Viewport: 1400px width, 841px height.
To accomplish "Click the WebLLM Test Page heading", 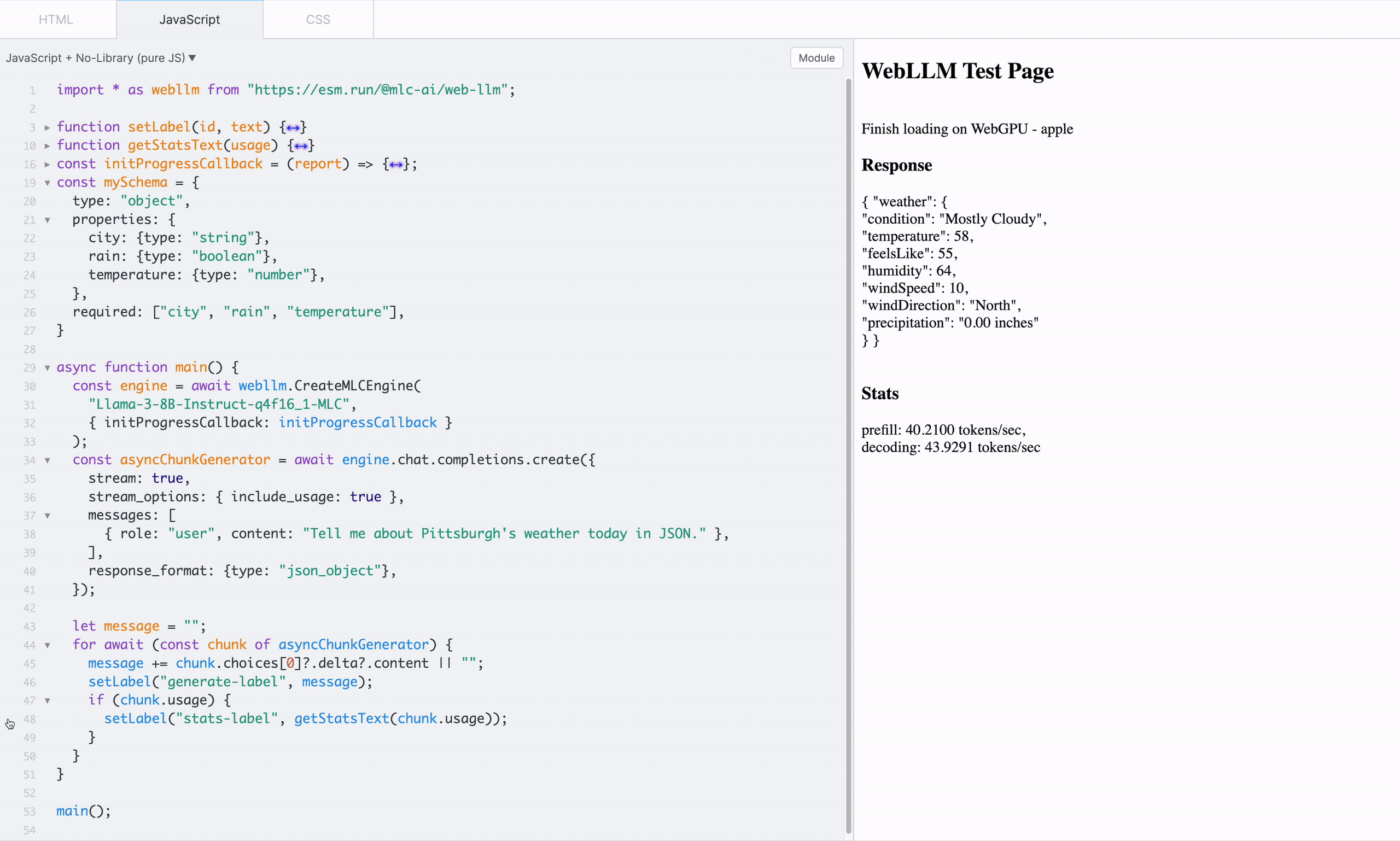I will tap(958, 71).
